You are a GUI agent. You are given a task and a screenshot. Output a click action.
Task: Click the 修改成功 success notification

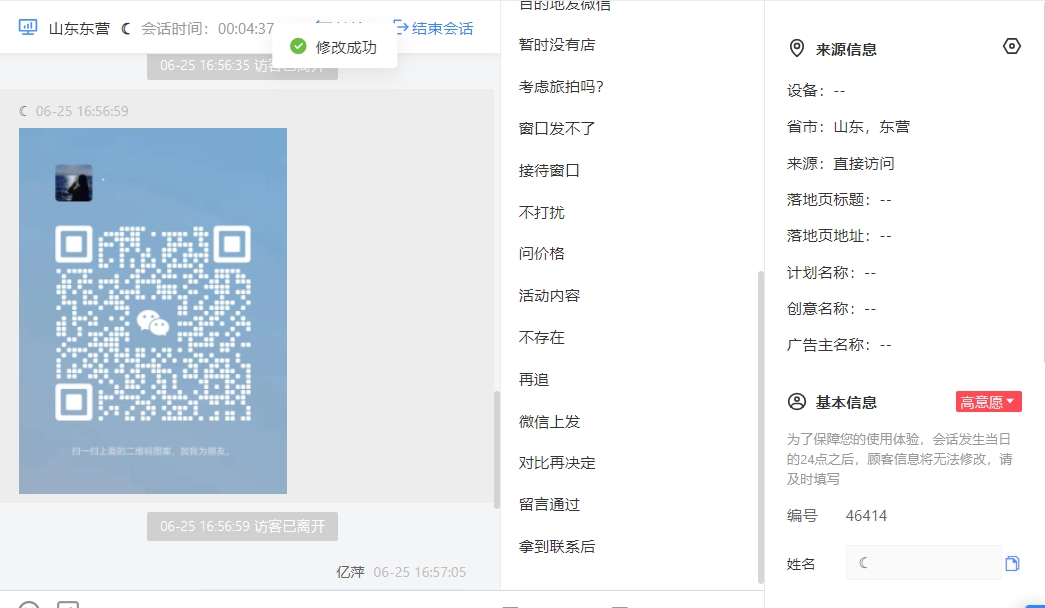click(x=335, y=47)
